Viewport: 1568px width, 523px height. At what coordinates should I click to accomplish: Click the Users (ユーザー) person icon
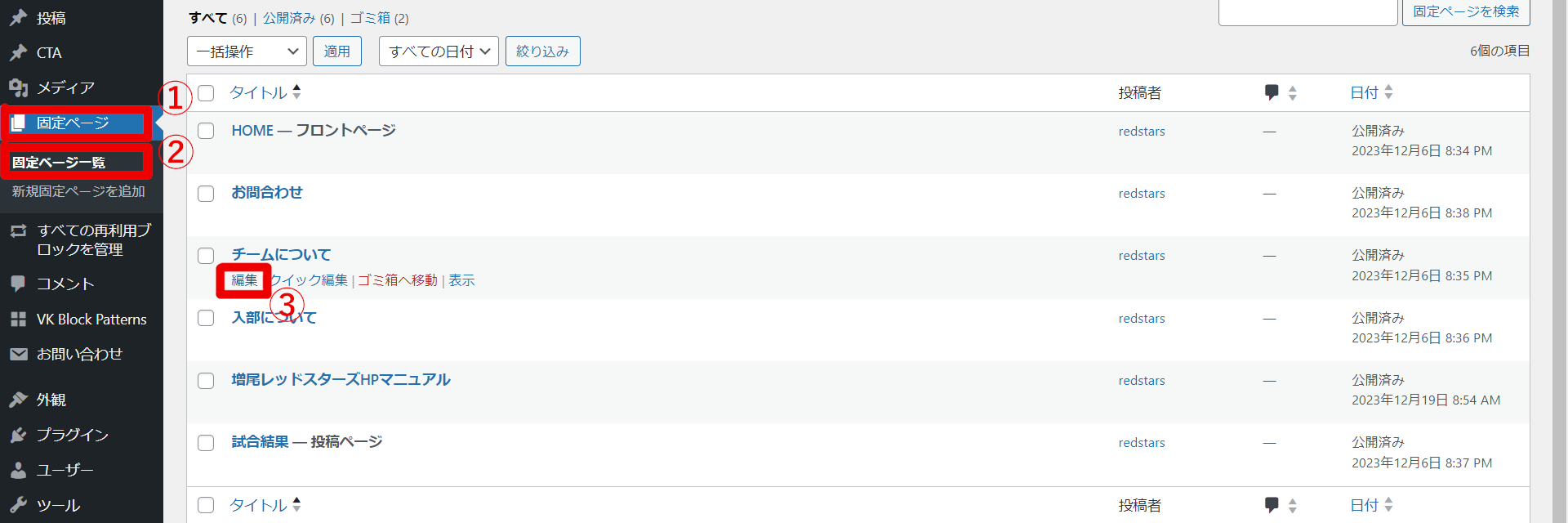18,470
